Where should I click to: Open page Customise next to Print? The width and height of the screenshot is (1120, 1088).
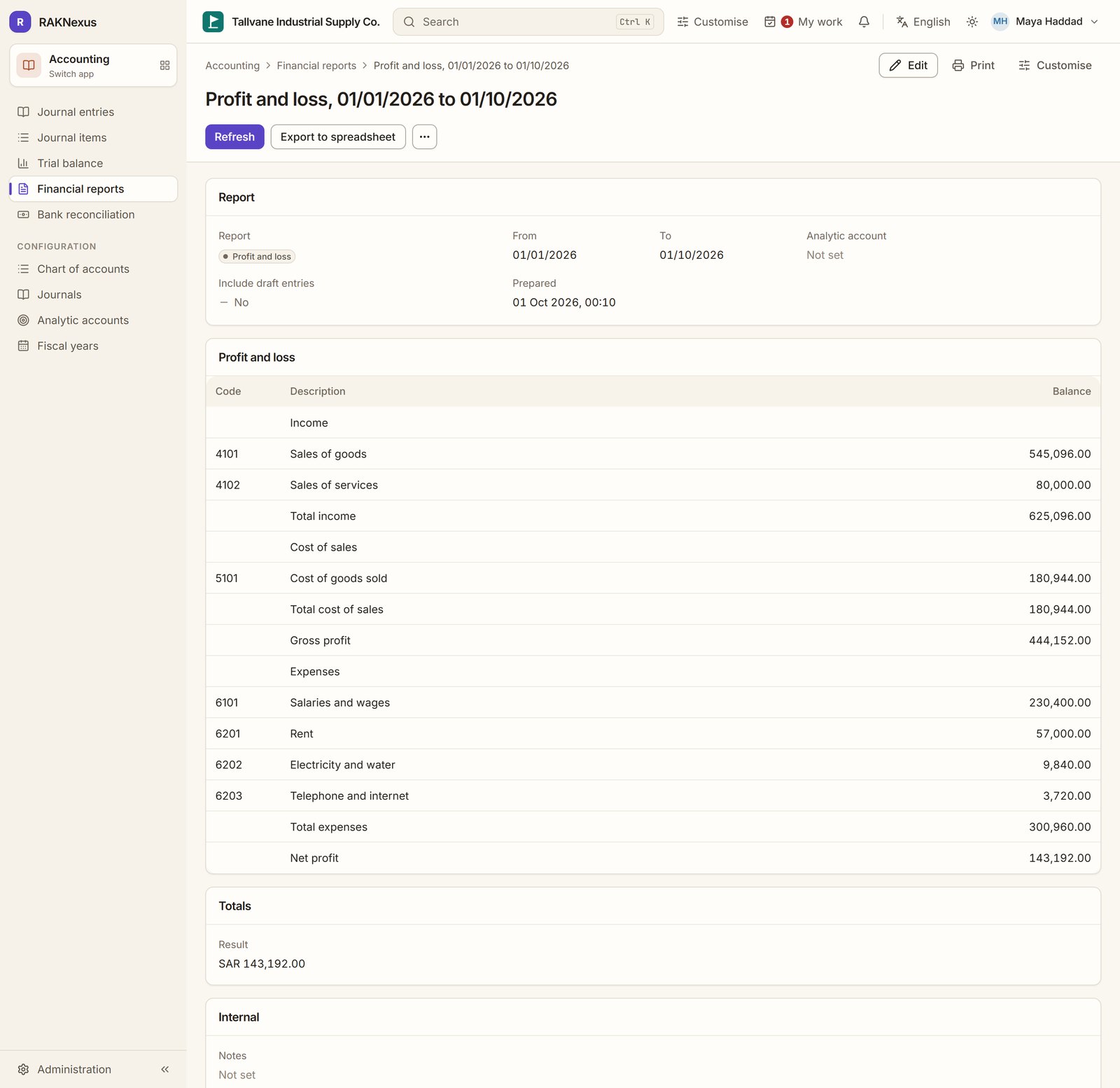(x=1055, y=65)
